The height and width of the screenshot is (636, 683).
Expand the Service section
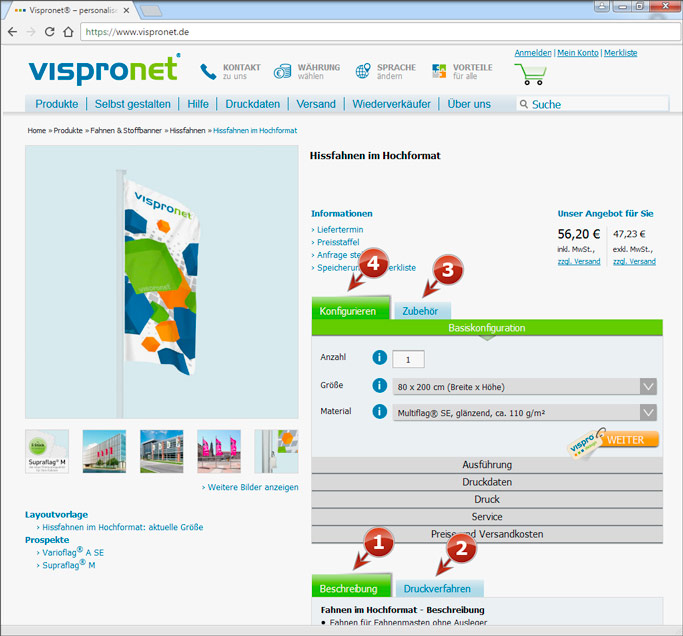[x=487, y=517]
